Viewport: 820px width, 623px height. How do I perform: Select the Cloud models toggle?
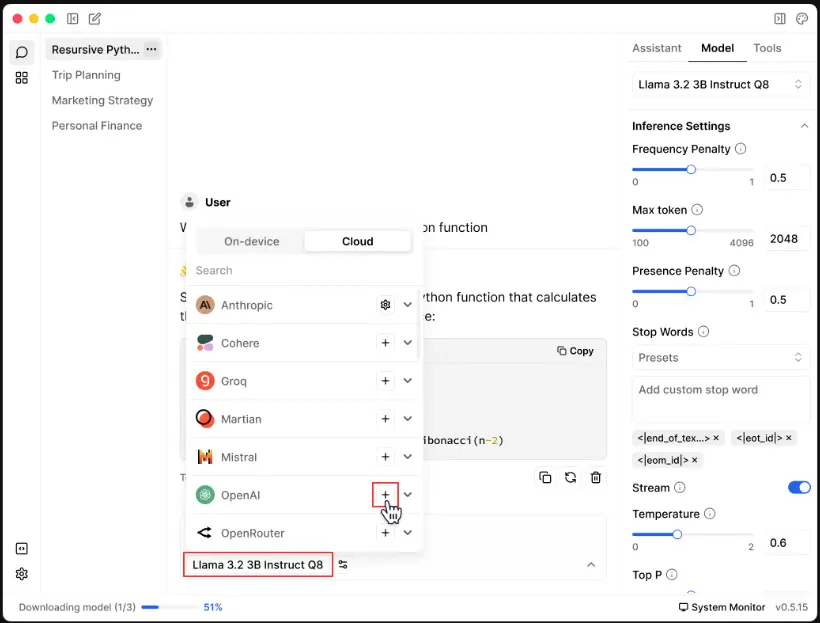point(357,241)
